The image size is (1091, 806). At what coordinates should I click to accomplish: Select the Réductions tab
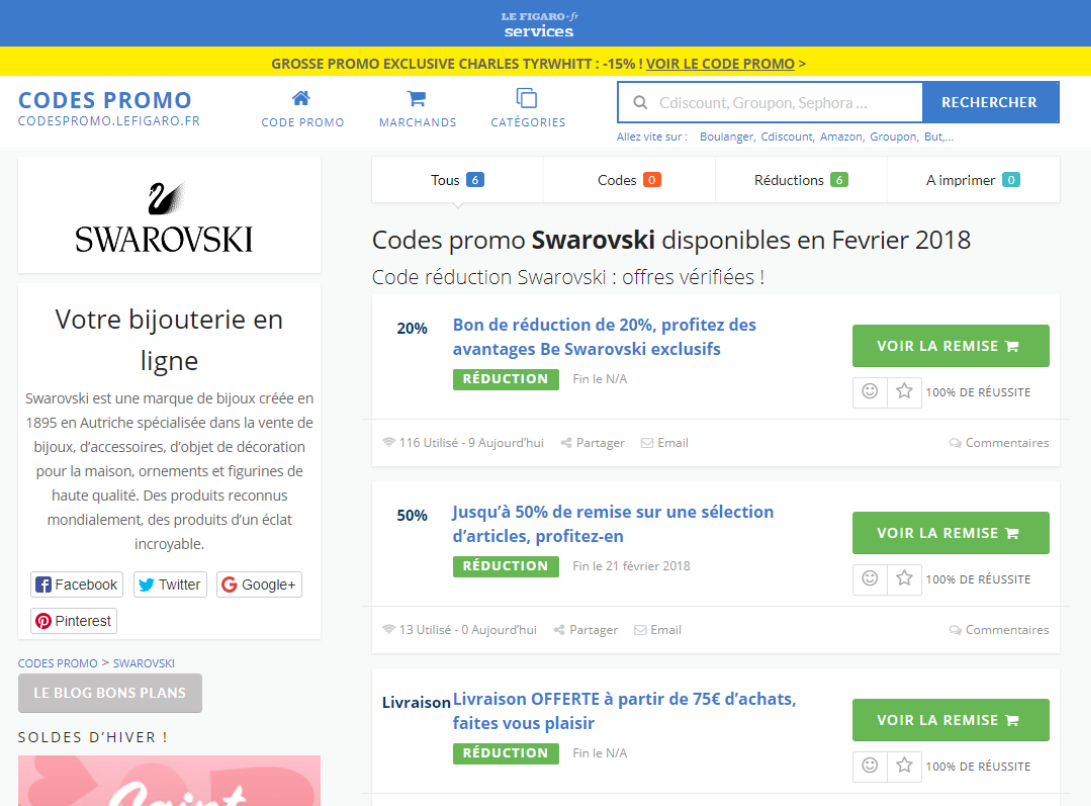pyautogui.click(x=801, y=180)
